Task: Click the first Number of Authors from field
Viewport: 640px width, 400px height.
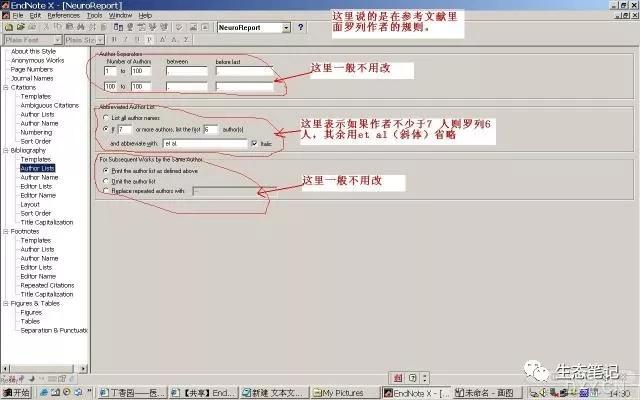Action: tap(110, 71)
